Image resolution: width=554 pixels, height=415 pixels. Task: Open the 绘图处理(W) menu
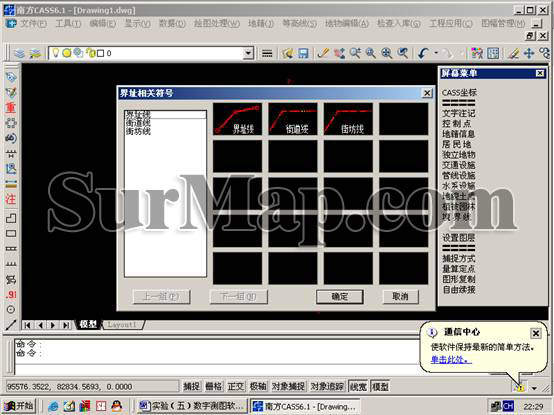pos(217,24)
